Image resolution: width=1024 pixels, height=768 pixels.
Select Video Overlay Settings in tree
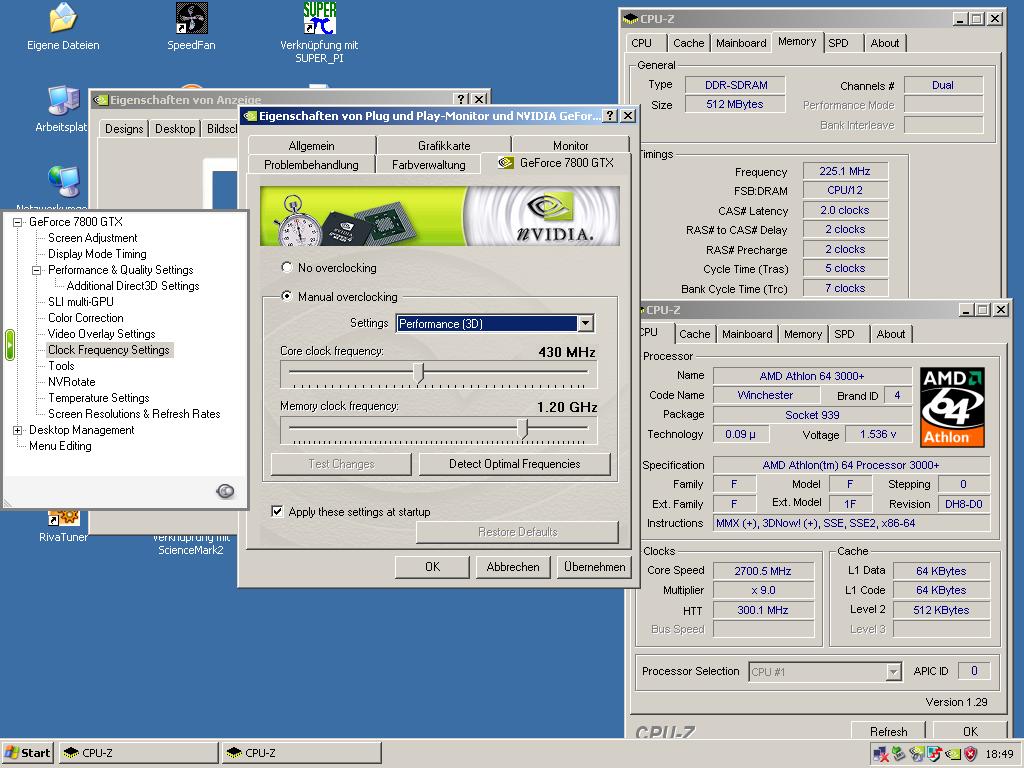[x=101, y=334]
